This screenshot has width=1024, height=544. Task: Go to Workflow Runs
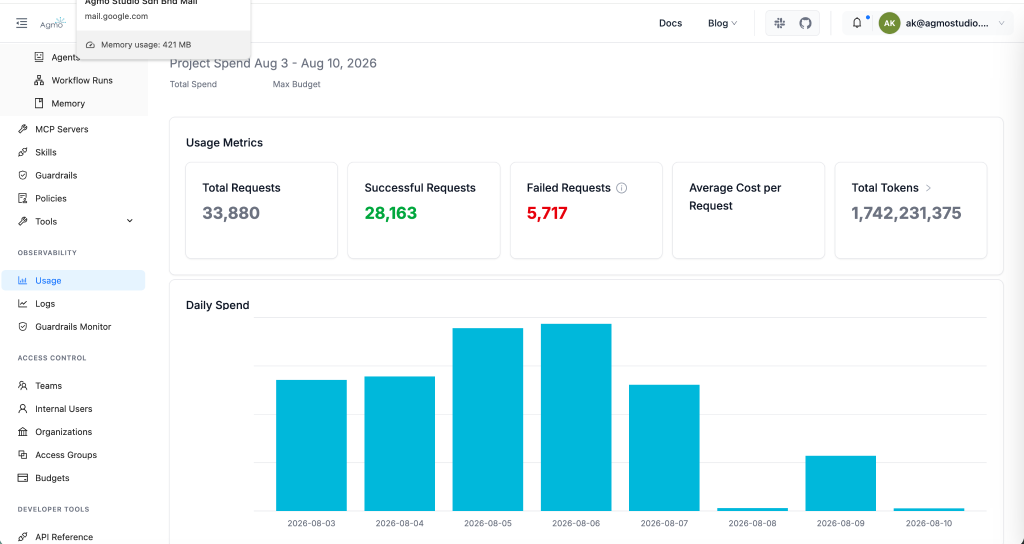click(82, 80)
